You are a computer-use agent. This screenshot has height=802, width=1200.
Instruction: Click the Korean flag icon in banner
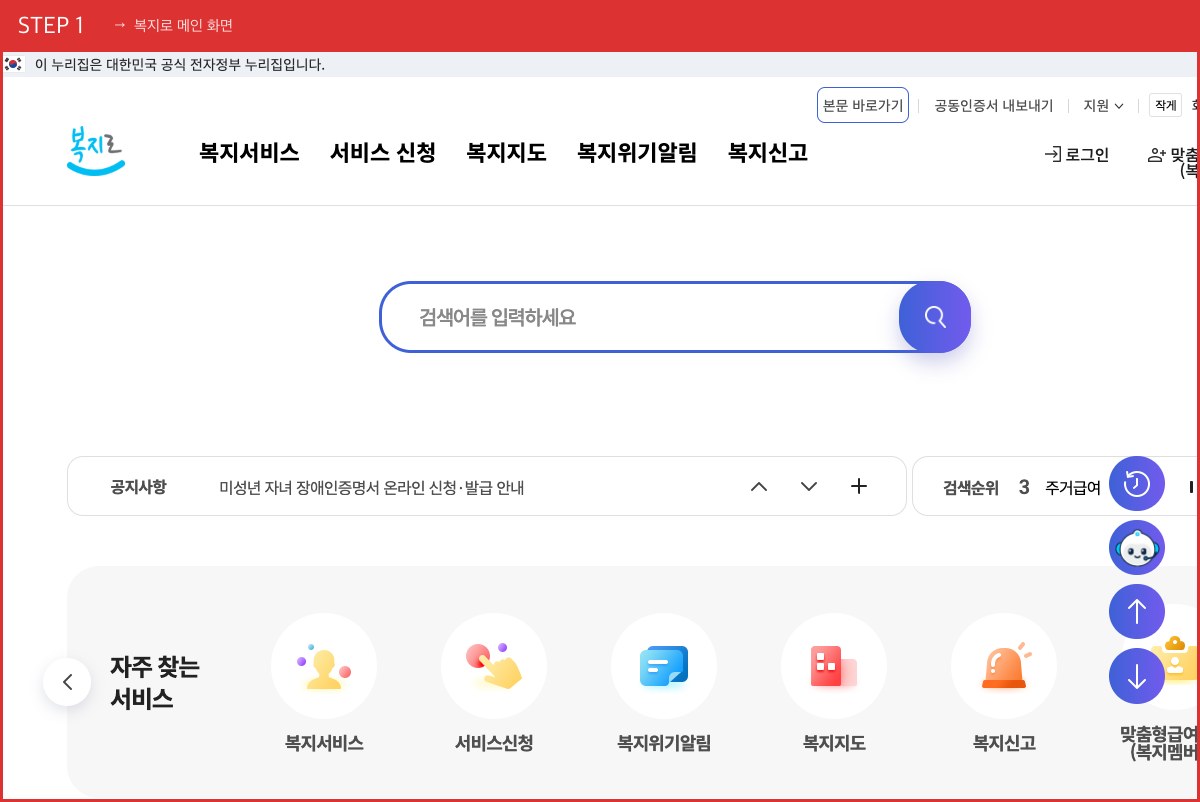(13, 64)
